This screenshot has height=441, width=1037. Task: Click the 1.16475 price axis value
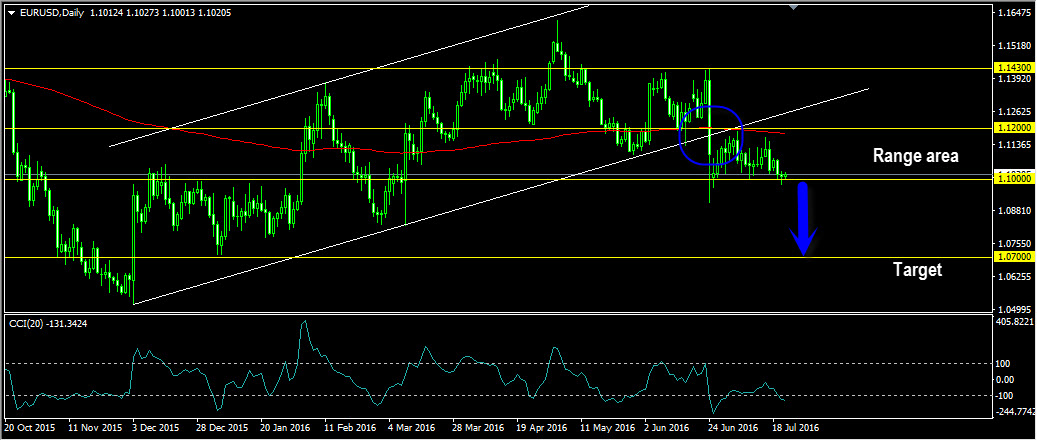[1016, 13]
